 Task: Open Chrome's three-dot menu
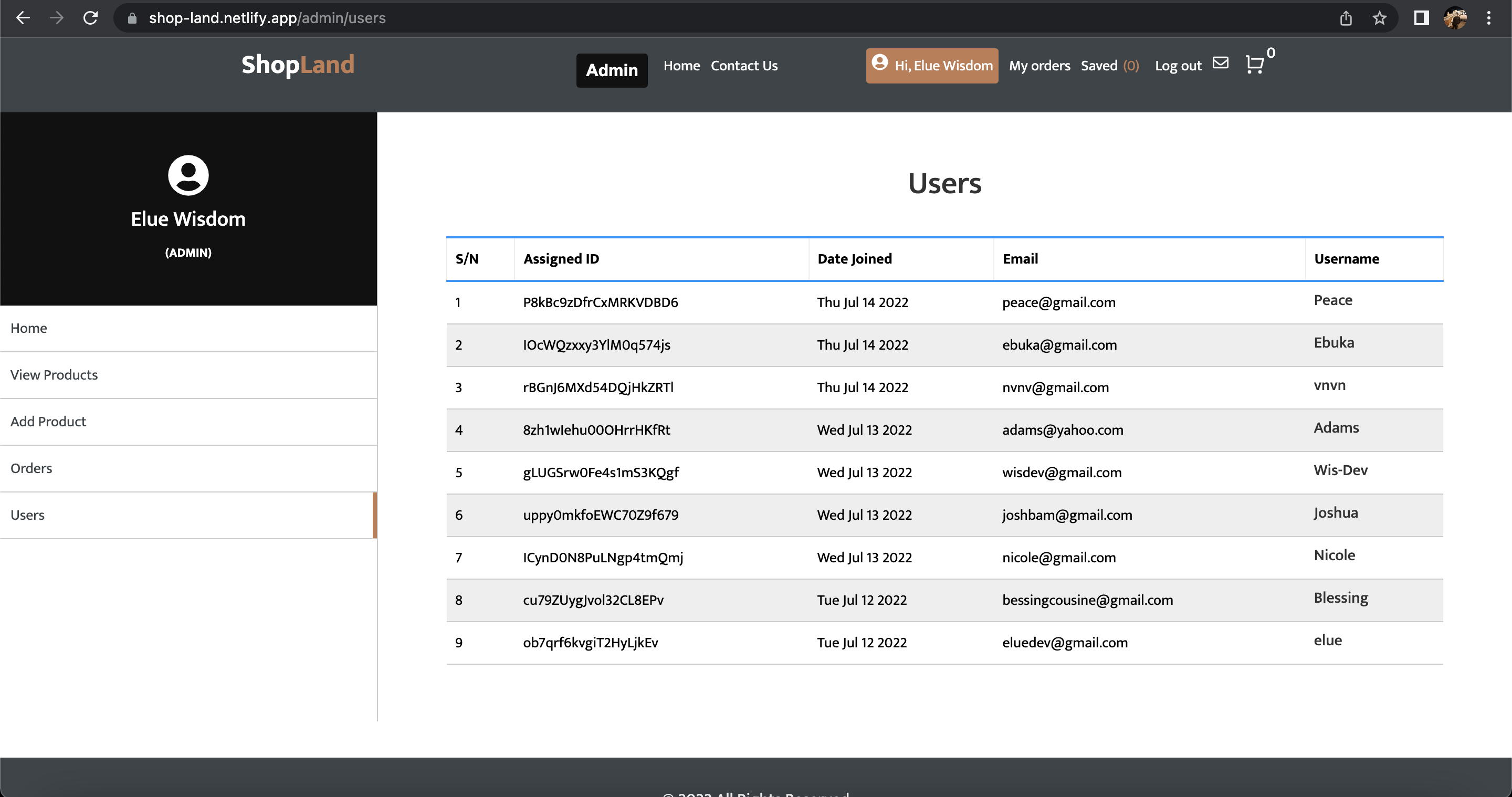point(1491,18)
